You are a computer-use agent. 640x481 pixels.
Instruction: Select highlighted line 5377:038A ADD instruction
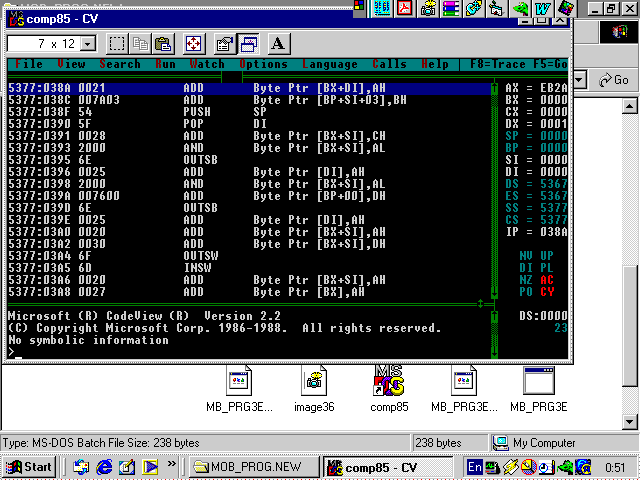(249, 88)
